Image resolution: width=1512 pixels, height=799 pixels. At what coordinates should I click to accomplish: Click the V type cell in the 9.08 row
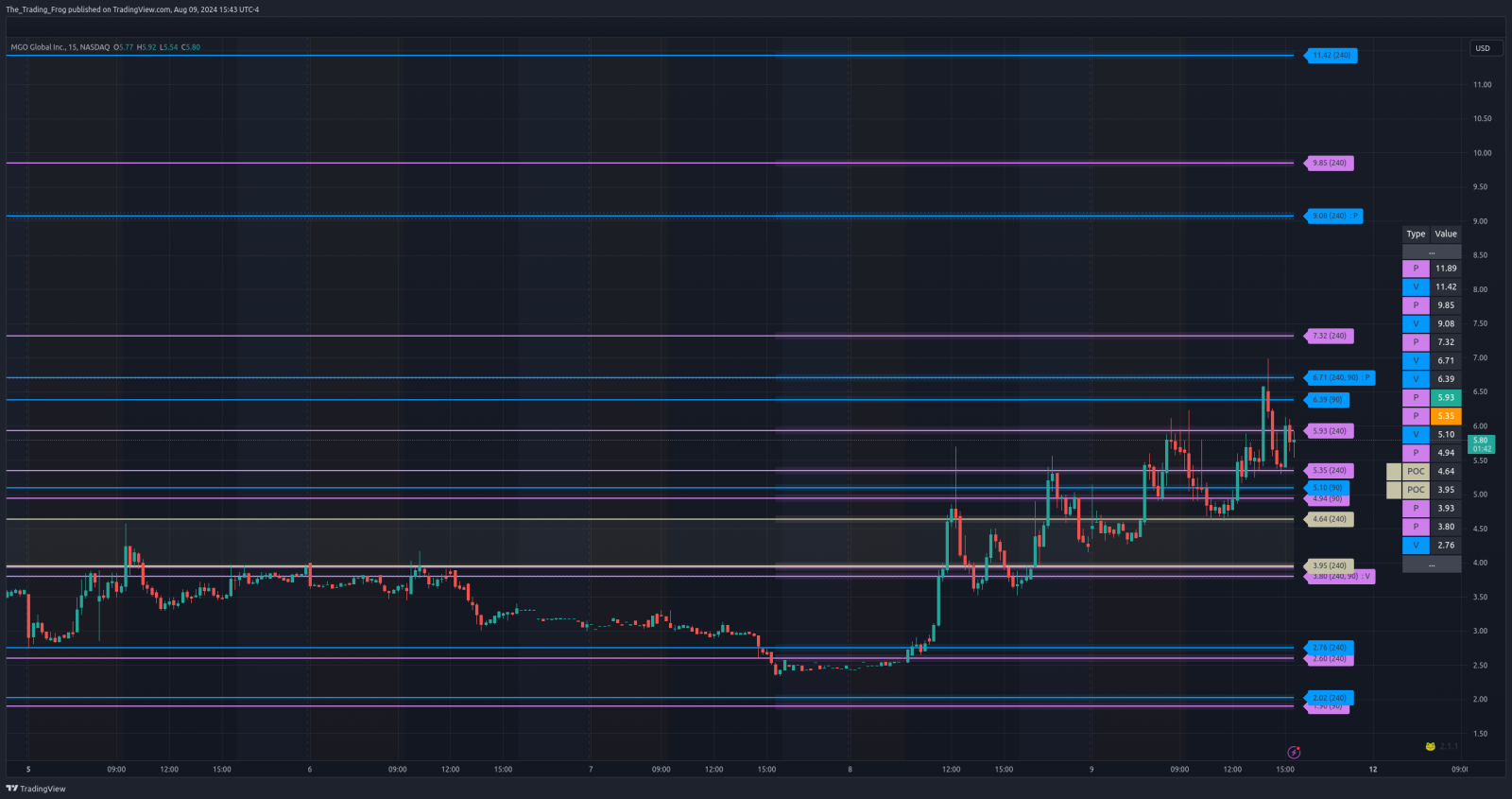pos(1416,324)
